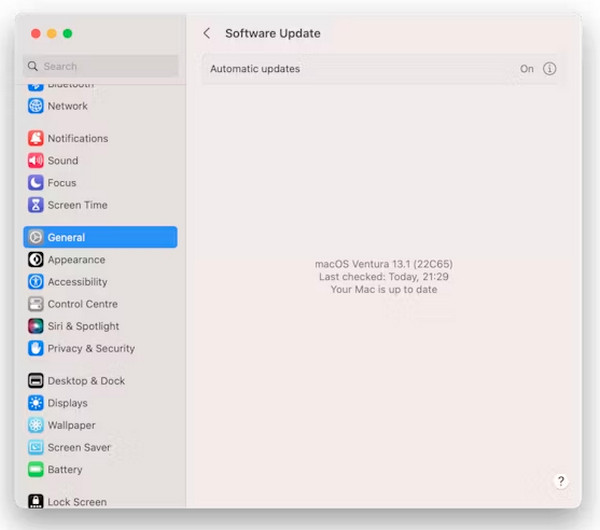The width and height of the screenshot is (600, 530).
Task: Click the General gear icon
Action: [36, 237]
